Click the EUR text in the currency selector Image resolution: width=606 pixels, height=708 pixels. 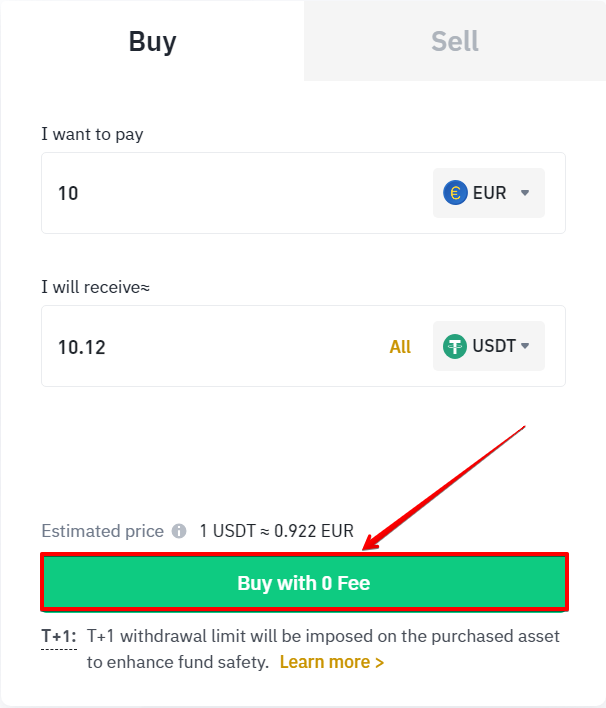click(x=489, y=193)
